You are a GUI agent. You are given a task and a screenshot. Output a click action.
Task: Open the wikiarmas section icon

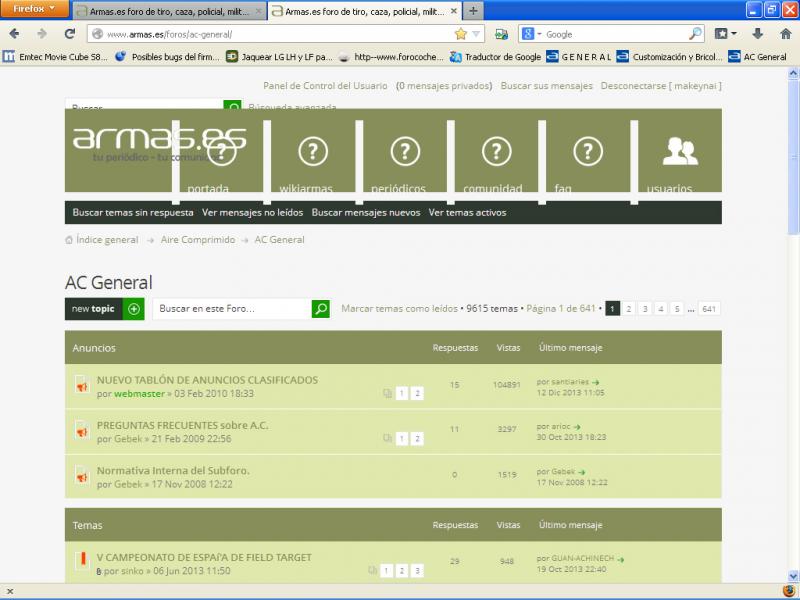click(313, 152)
